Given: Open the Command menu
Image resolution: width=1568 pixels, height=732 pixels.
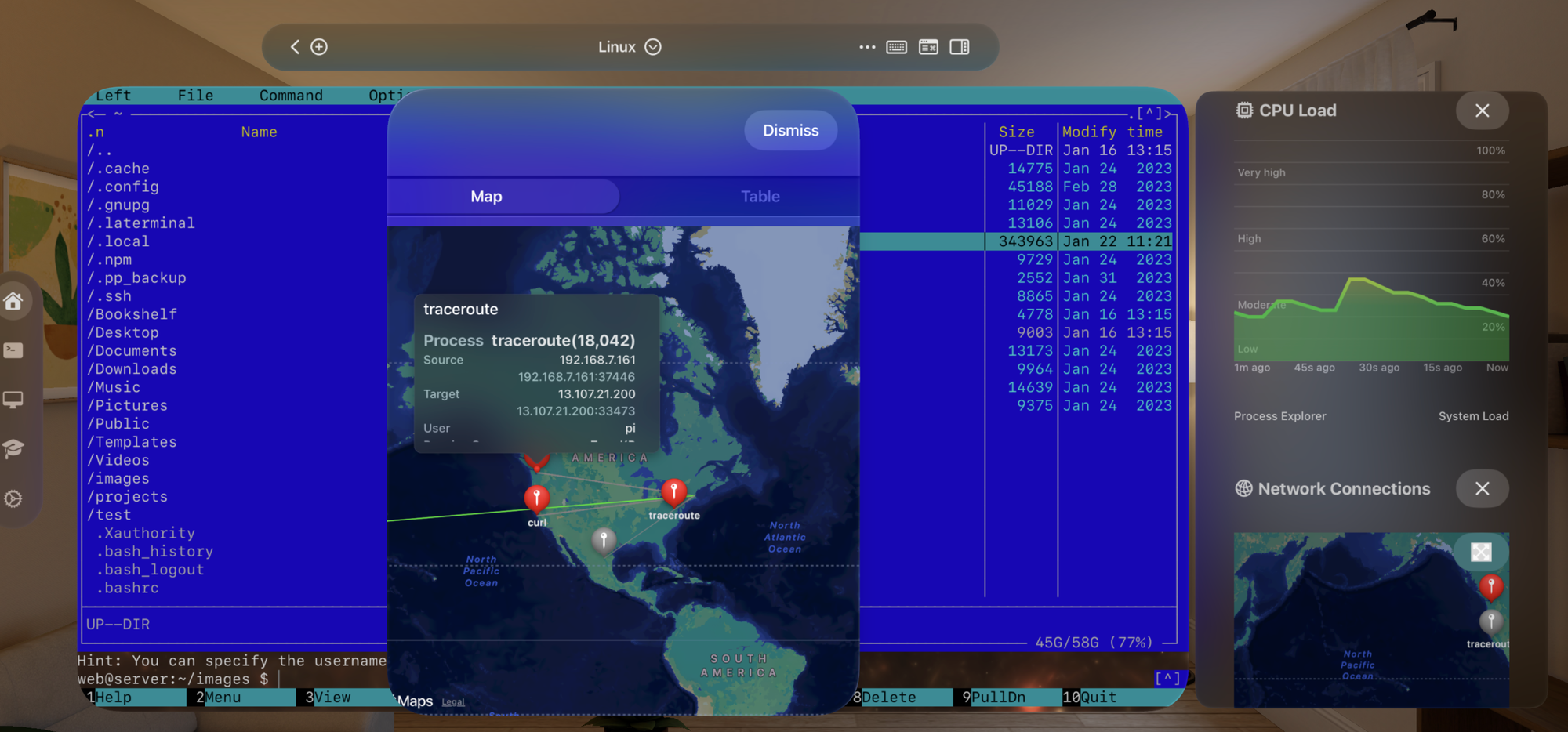Looking at the screenshot, I should (291, 96).
